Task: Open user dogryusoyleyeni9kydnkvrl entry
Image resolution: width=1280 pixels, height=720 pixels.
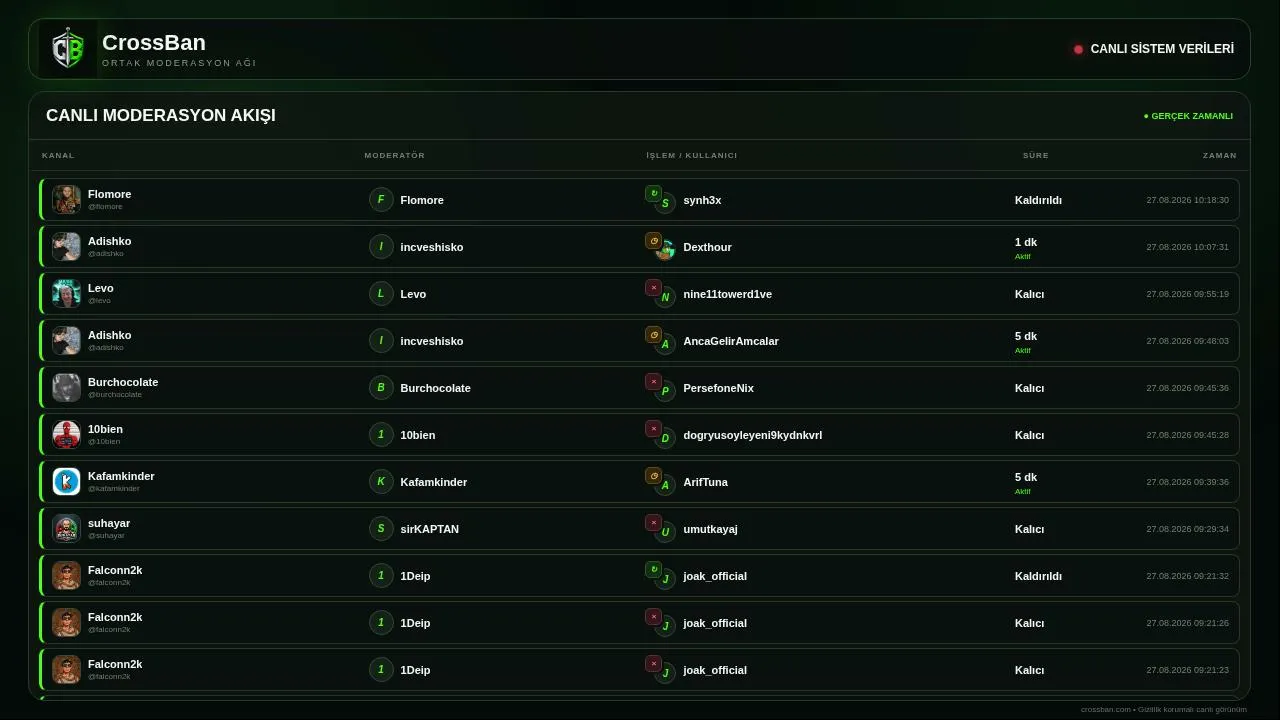Action: (x=752, y=435)
